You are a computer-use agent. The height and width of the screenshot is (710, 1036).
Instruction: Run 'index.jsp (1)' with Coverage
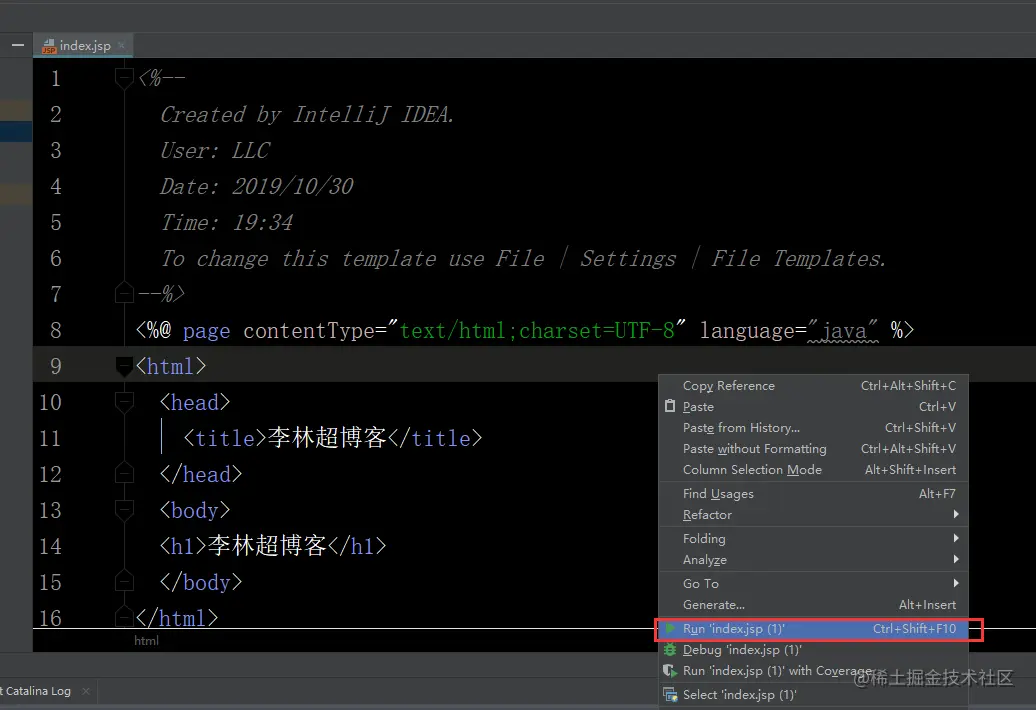[813, 671]
